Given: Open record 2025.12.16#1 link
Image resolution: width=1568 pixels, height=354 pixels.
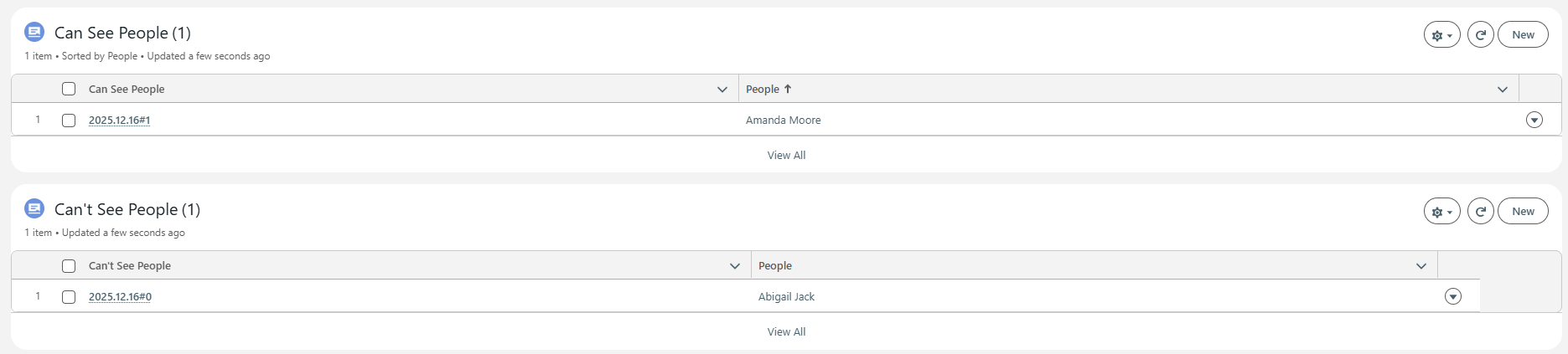Looking at the screenshot, I should 119,121.
